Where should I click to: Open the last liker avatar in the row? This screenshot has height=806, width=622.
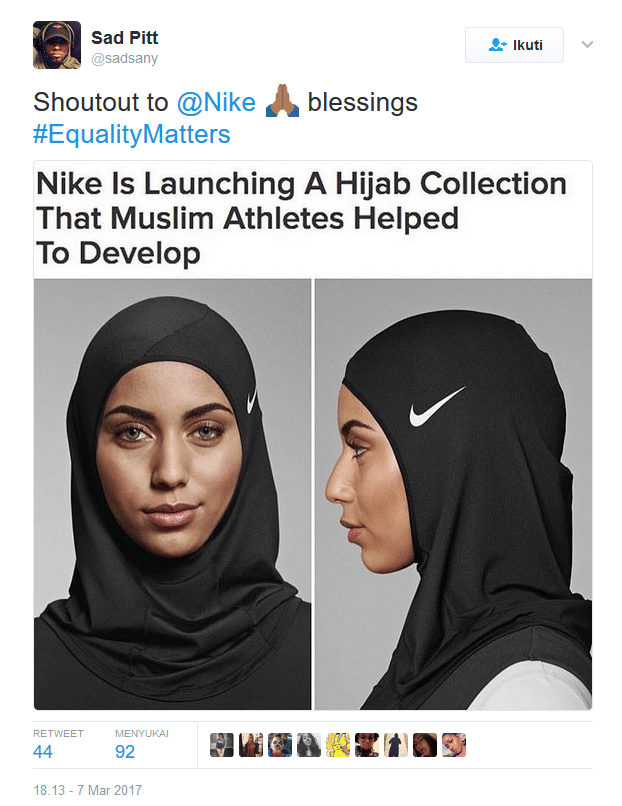[453, 745]
